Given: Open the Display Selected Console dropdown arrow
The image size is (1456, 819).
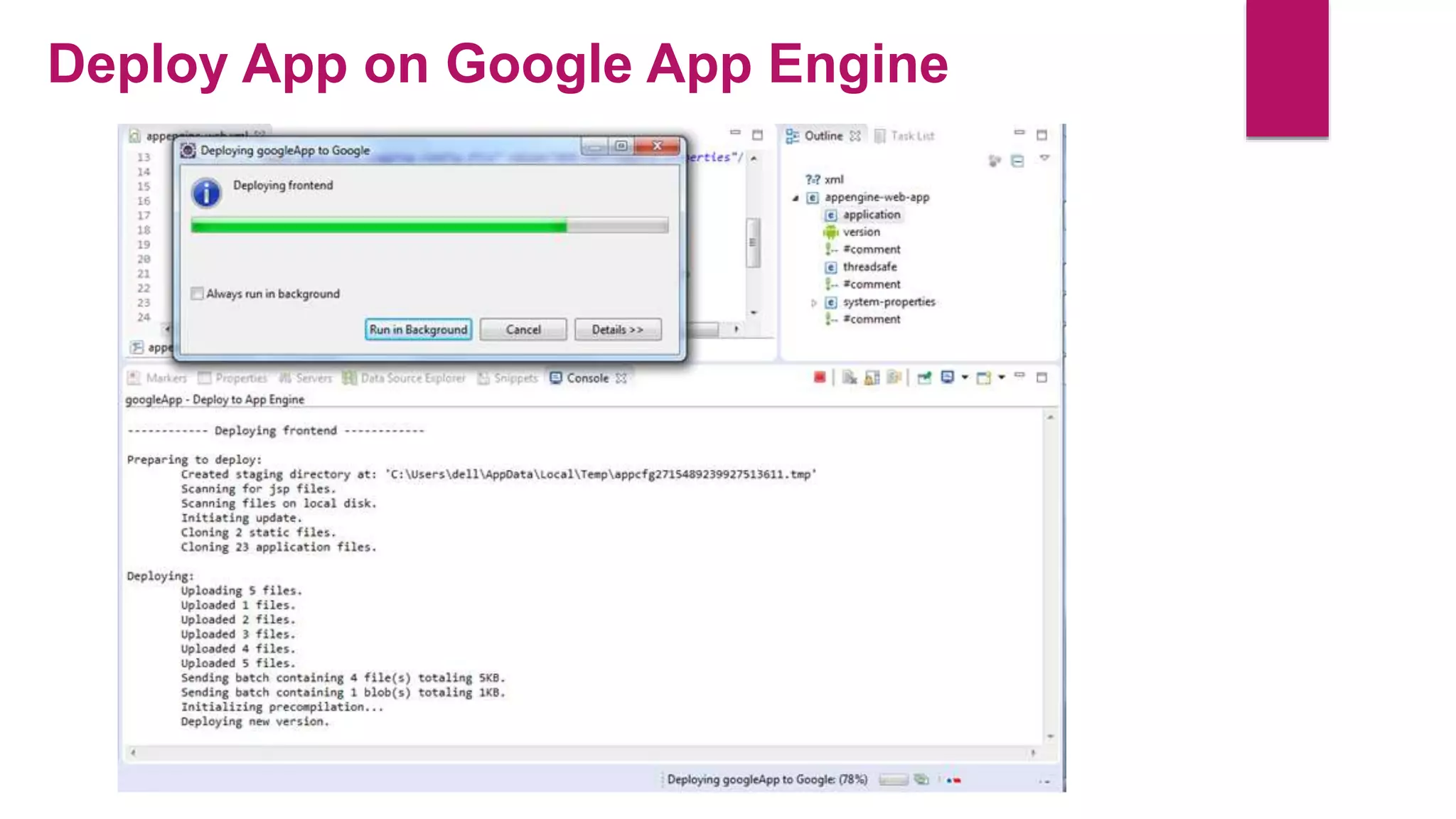Looking at the screenshot, I should [x=965, y=378].
